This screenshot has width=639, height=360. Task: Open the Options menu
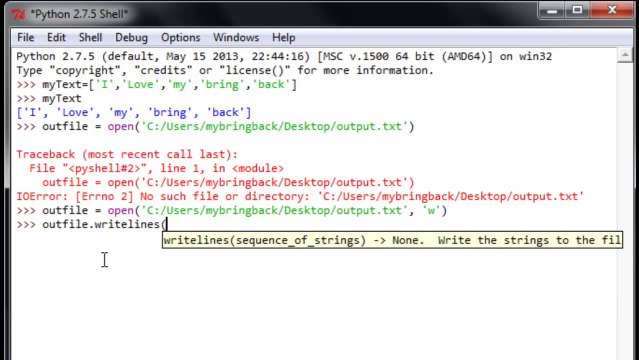click(181, 38)
